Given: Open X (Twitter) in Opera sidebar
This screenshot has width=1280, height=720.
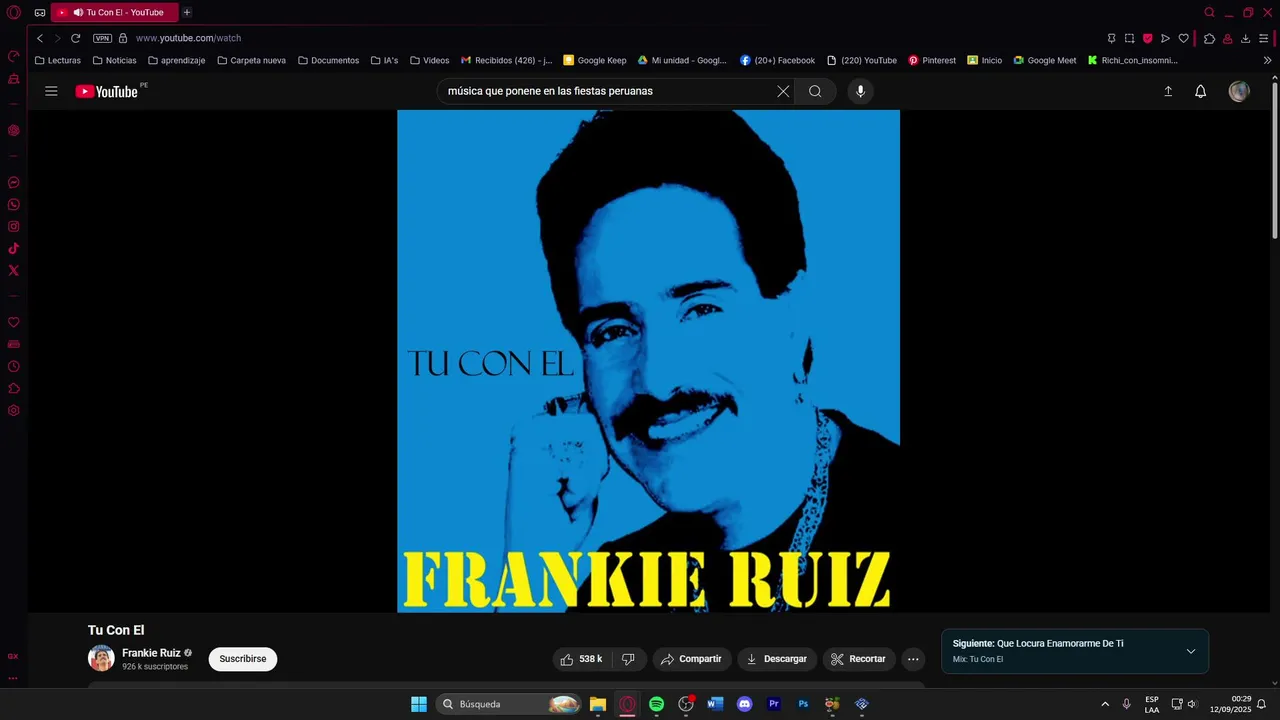Looking at the screenshot, I should pos(14,270).
